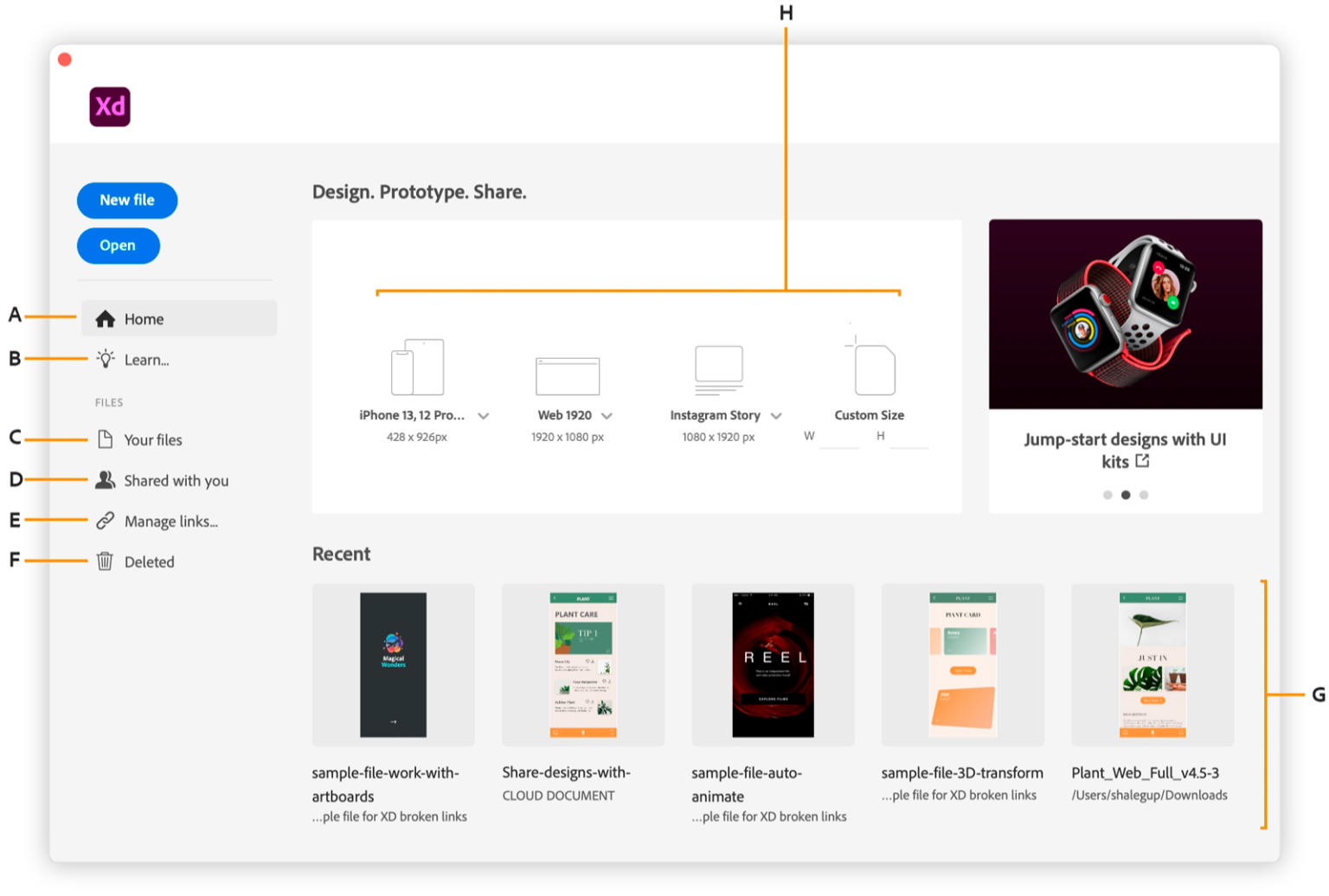Open the Web 1920 preset dropdown
The height and width of the screenshot is (896, 1329).
coord(608,416)
